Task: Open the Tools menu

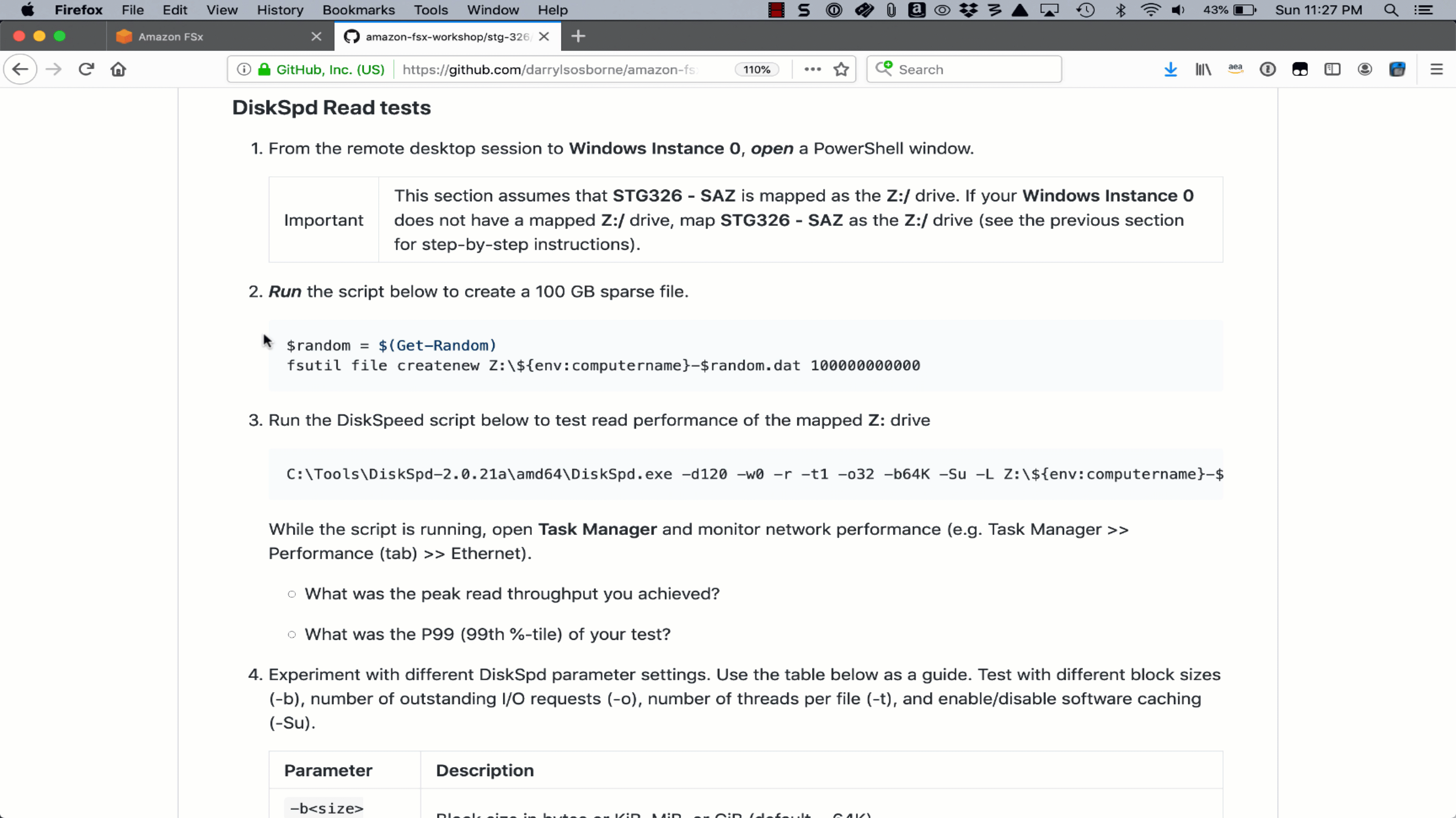Action: (431, 9)
